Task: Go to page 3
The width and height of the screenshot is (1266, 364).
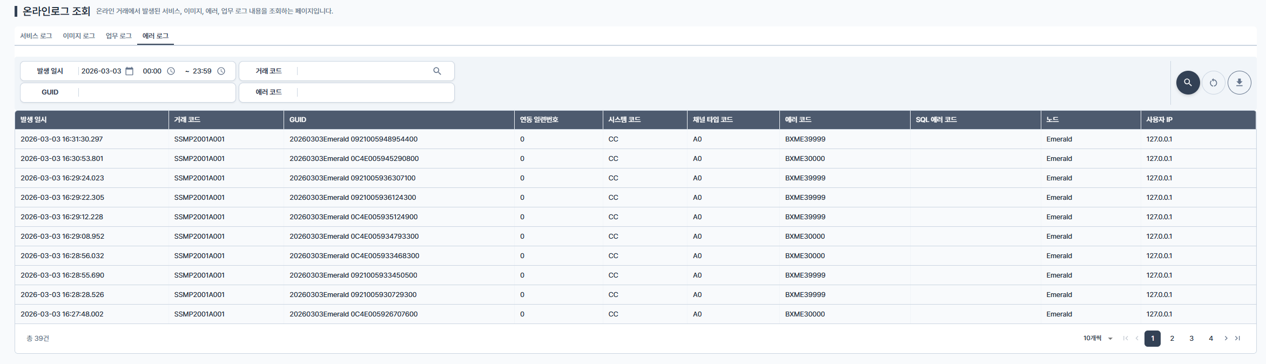Action: (x=1191, y=339)
